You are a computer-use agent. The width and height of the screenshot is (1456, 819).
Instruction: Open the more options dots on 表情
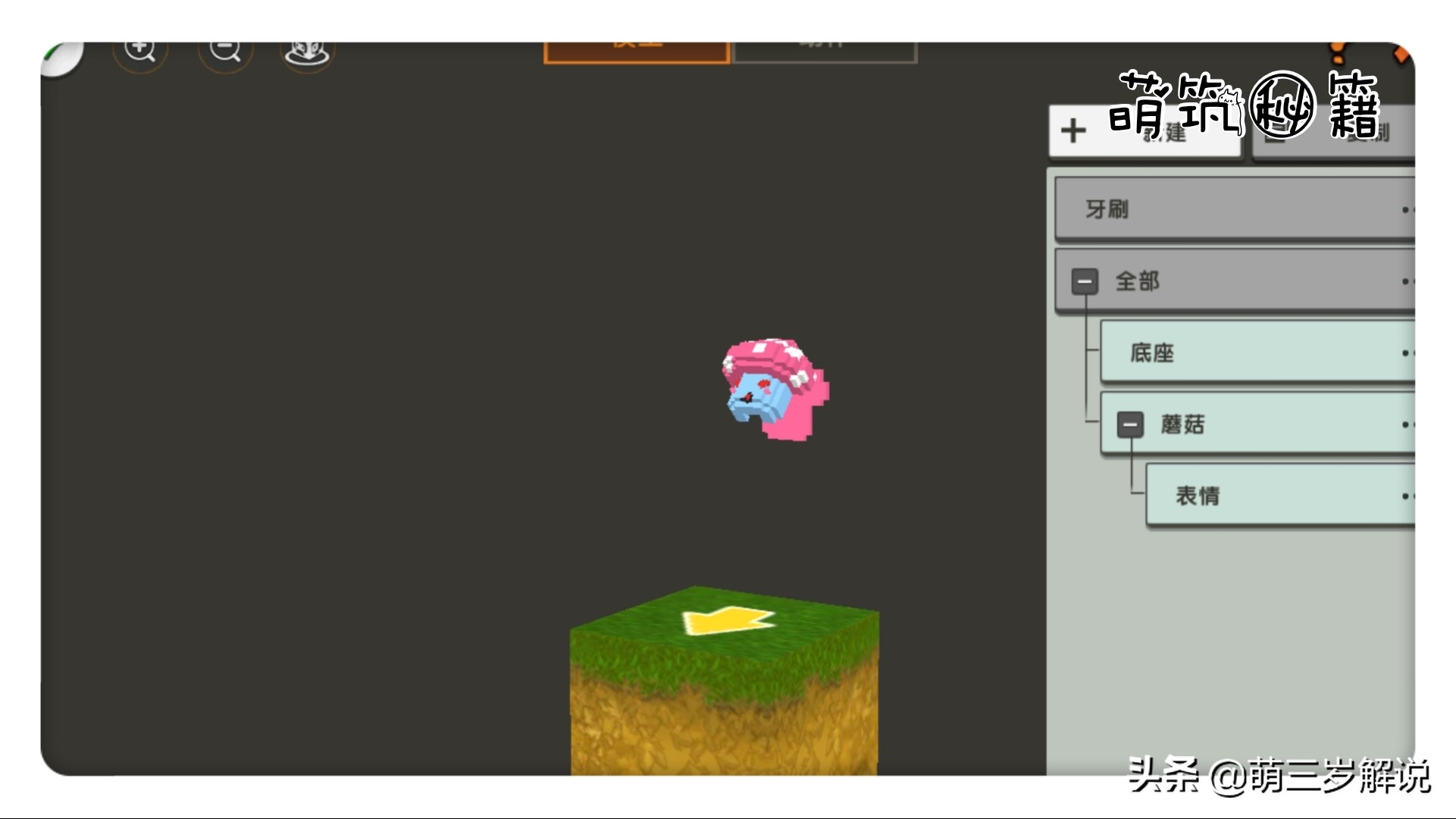(1407, 496)
